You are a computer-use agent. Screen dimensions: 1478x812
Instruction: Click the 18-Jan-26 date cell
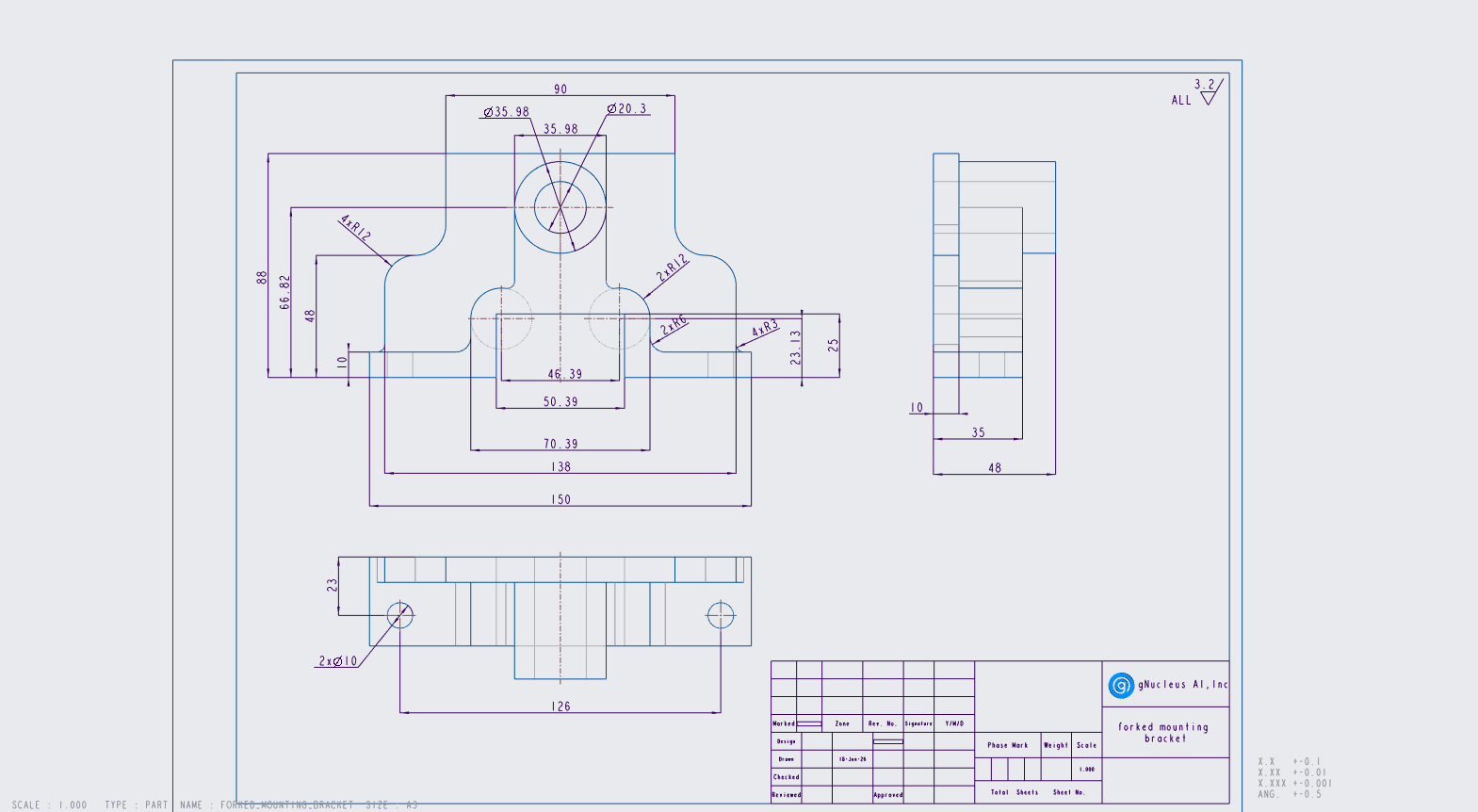tap(853, 759)
